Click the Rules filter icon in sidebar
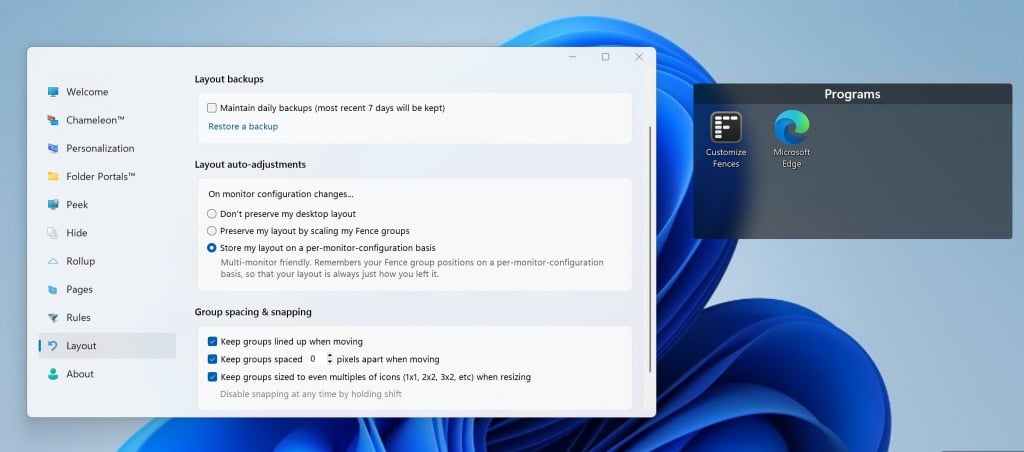Viewport: 1024px width, 452px height. pyautogui.click(x=53, y=317)
